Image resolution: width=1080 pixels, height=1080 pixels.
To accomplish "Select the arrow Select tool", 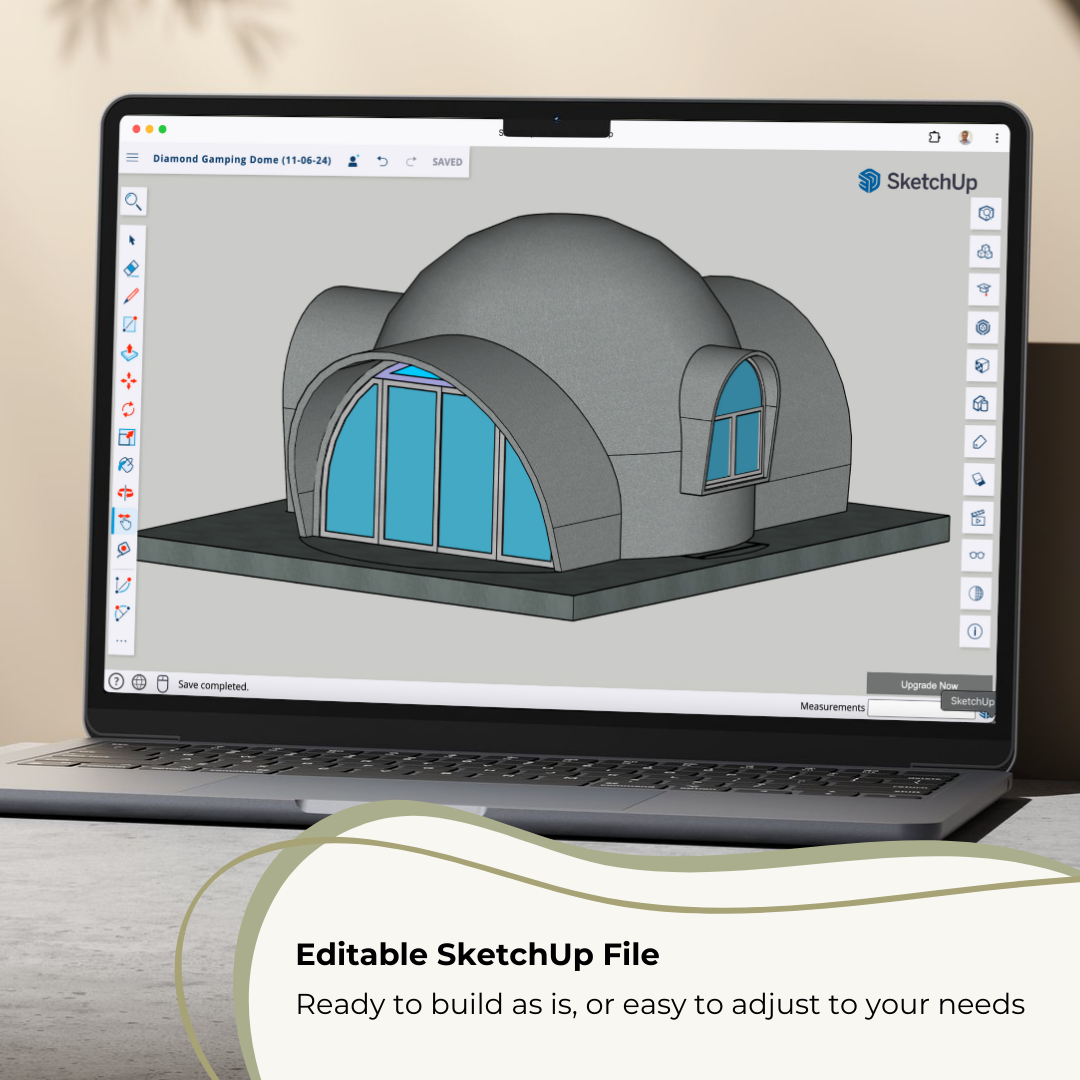I will [x=133, y=240].
